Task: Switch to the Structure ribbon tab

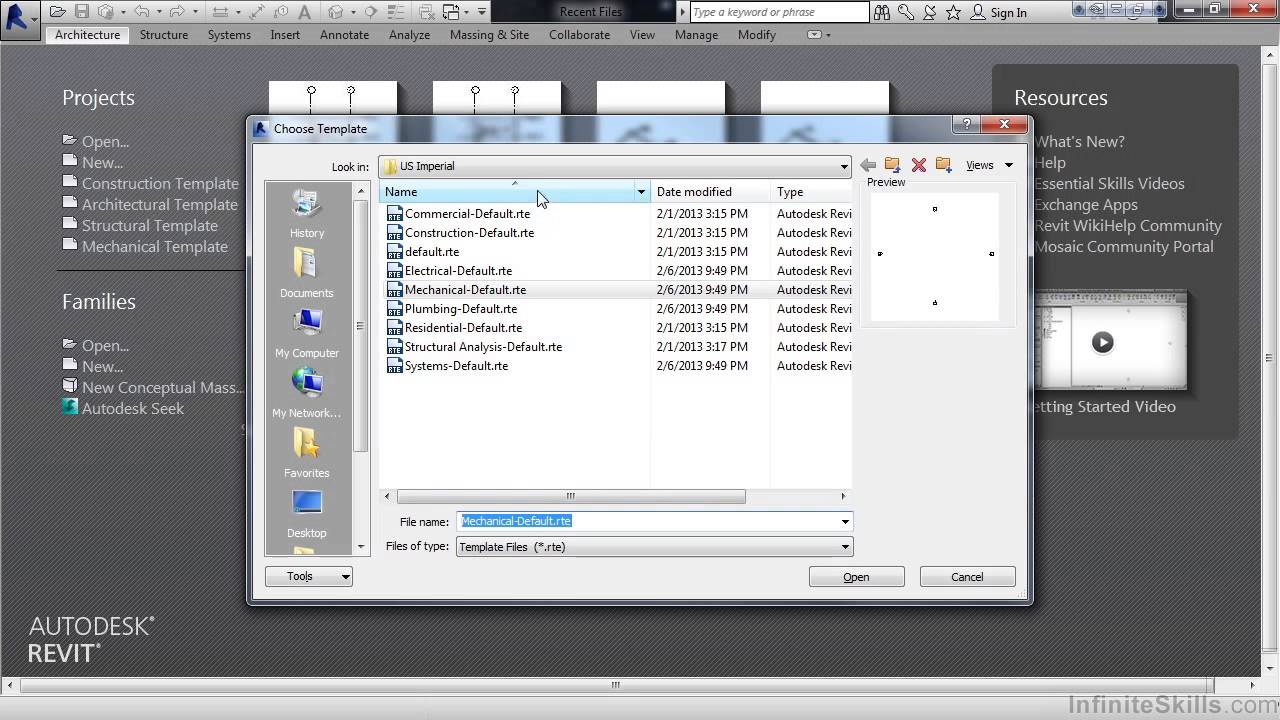Action: [164, 34]
